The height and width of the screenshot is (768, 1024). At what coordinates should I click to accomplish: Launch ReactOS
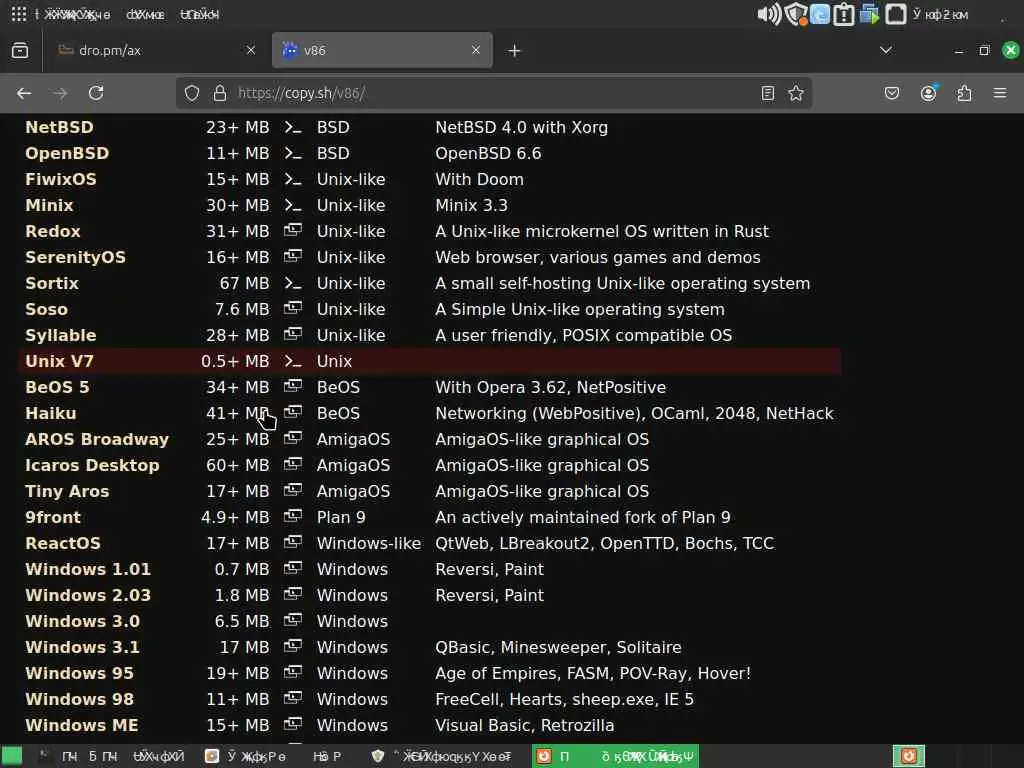pos(63,543)
